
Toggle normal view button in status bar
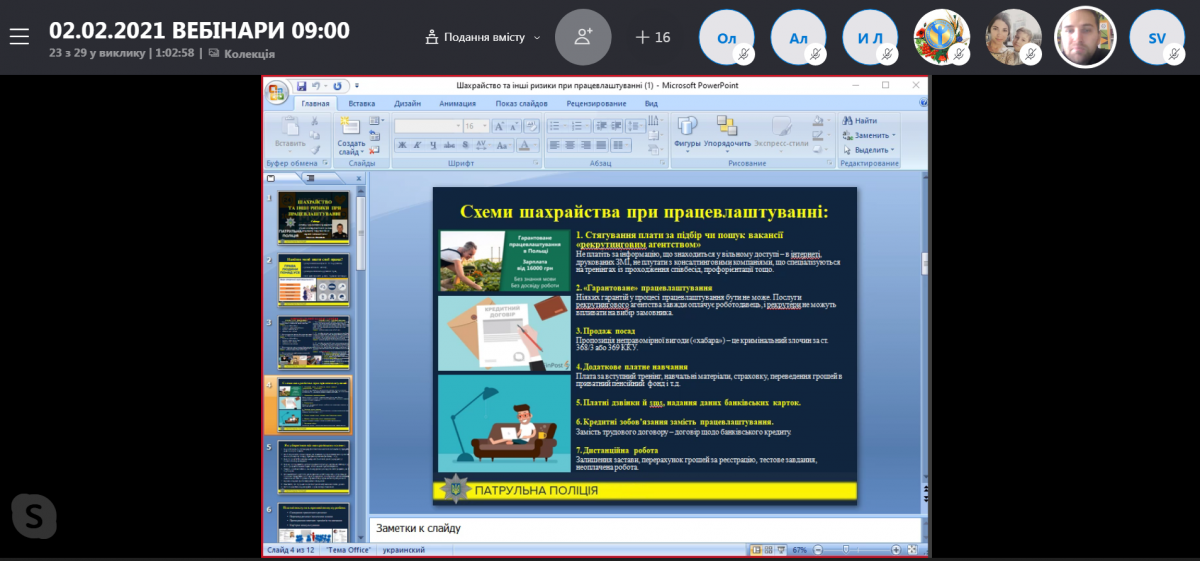[756, 550]
